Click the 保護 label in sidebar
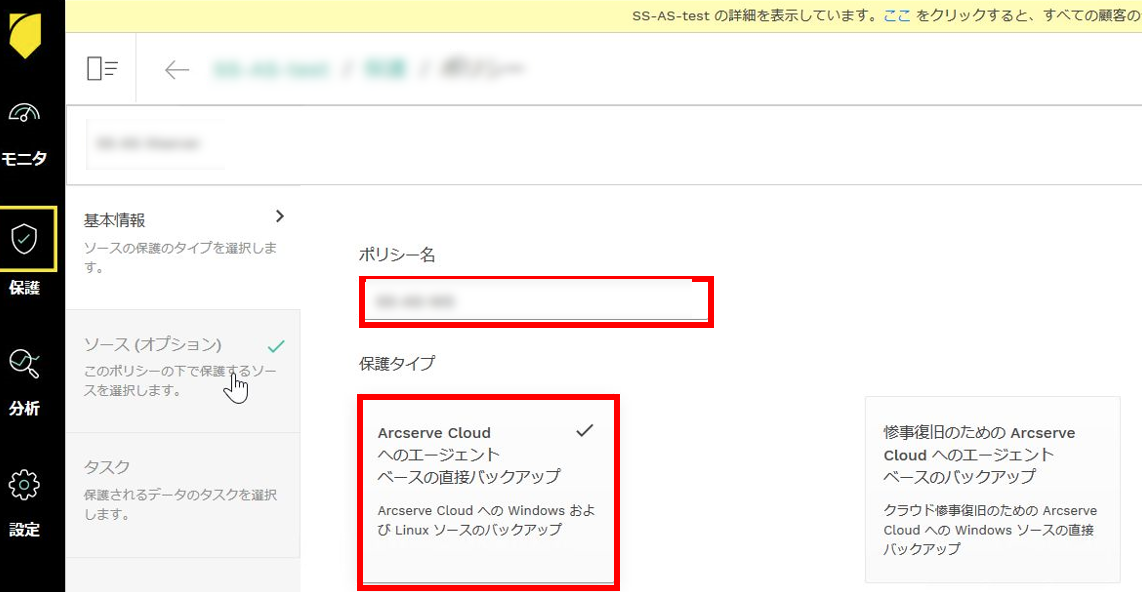 pyautogui.click(x=24, y=288)
